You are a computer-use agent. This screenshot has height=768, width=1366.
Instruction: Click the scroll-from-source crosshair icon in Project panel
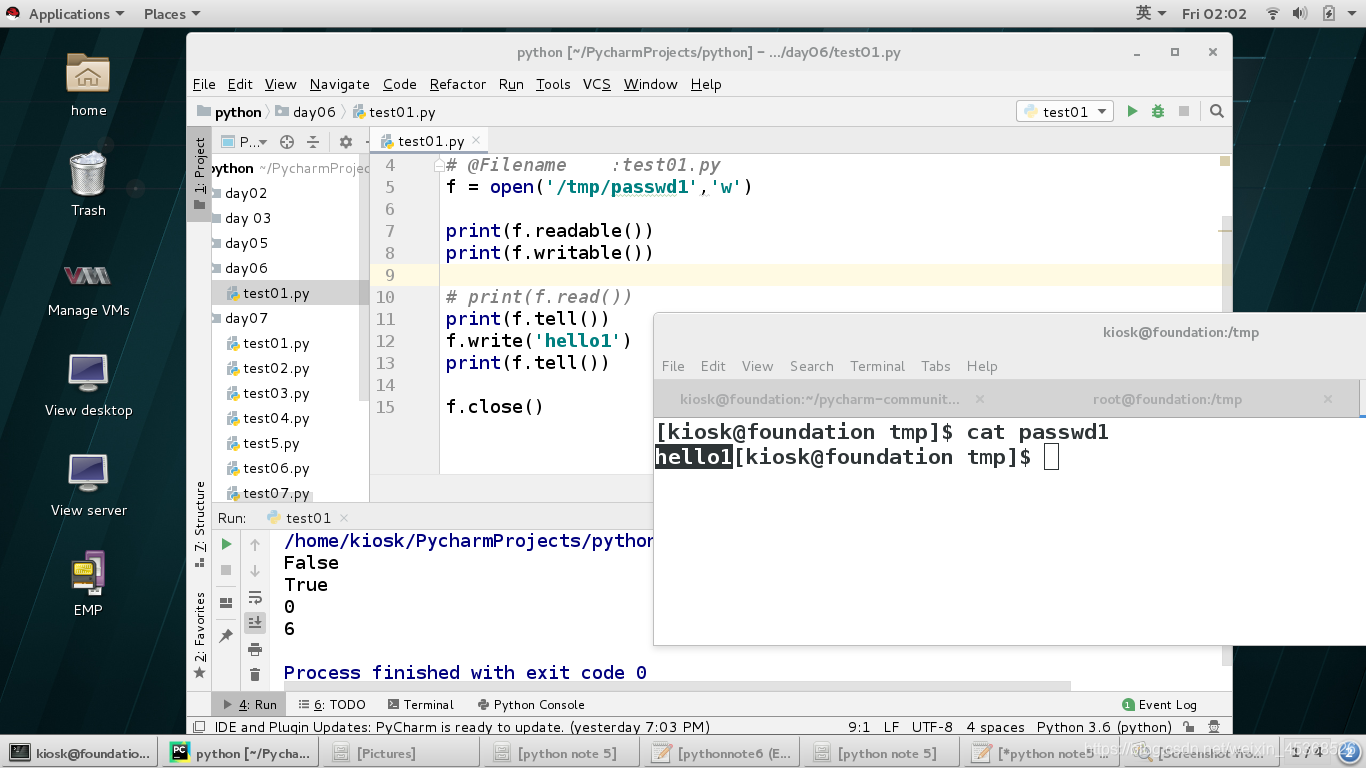[287, 142]
